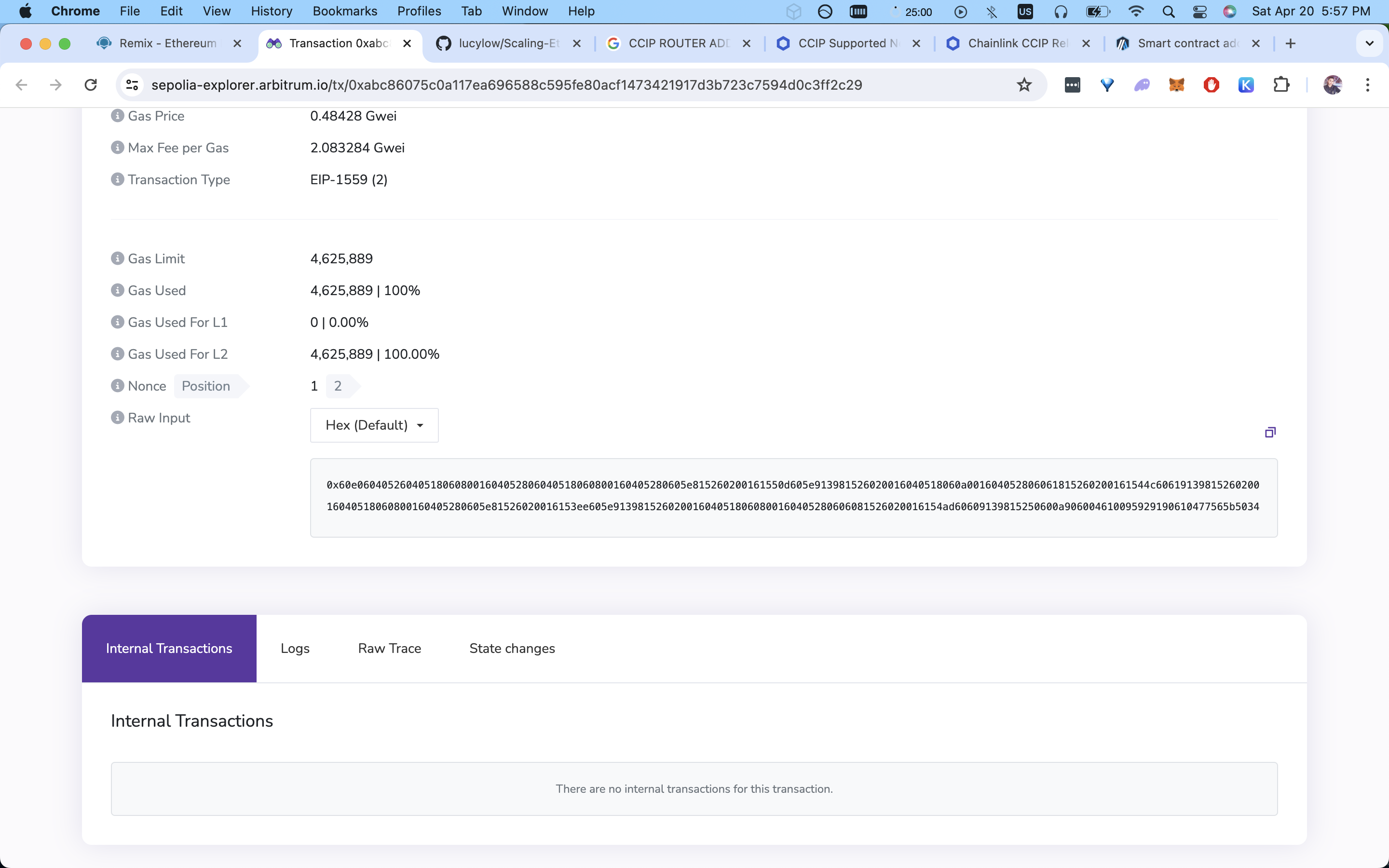Select the Logs tab

(x=294, y=648)
